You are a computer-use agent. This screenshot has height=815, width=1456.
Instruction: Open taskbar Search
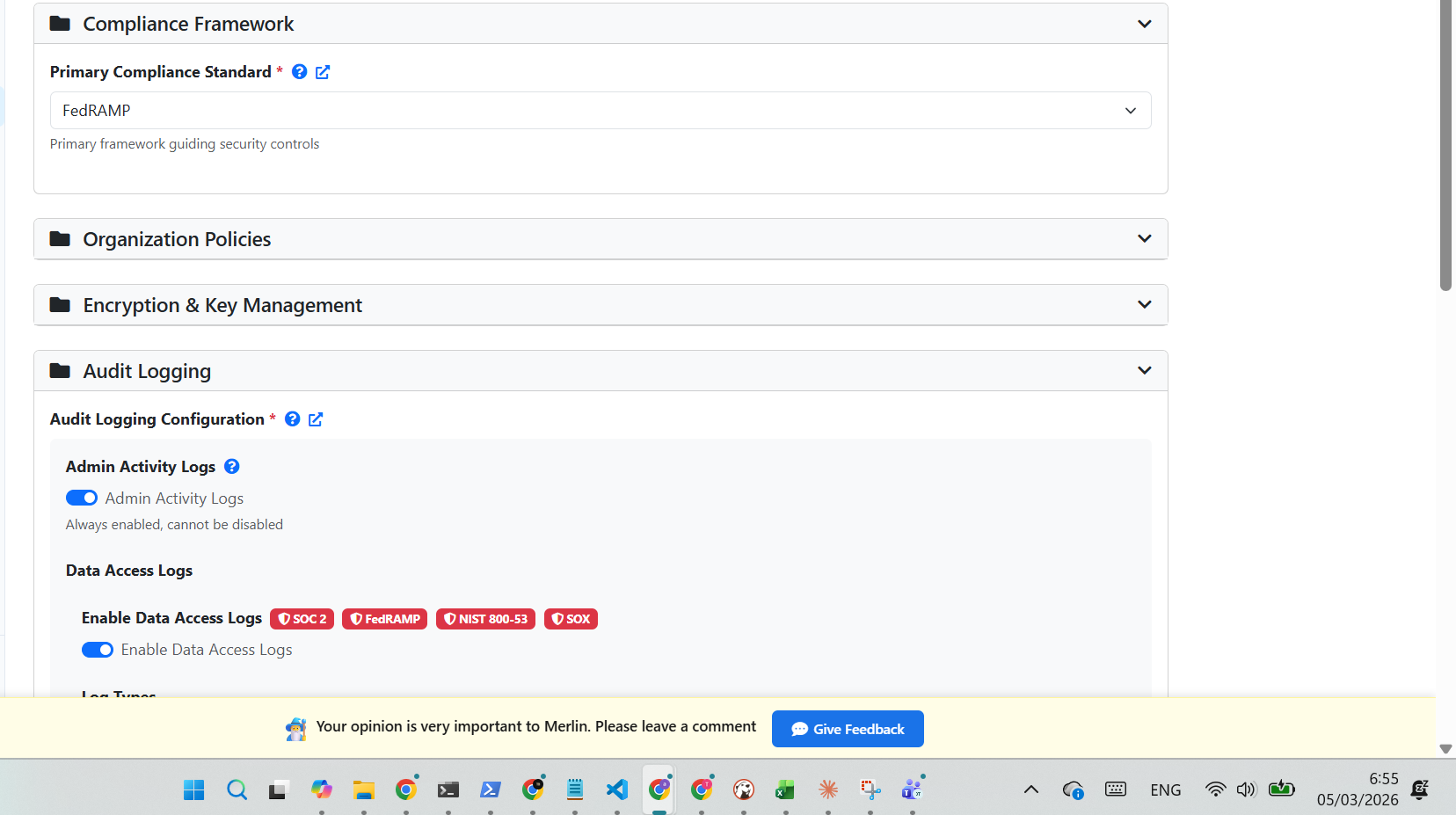[x=237, y=790]
